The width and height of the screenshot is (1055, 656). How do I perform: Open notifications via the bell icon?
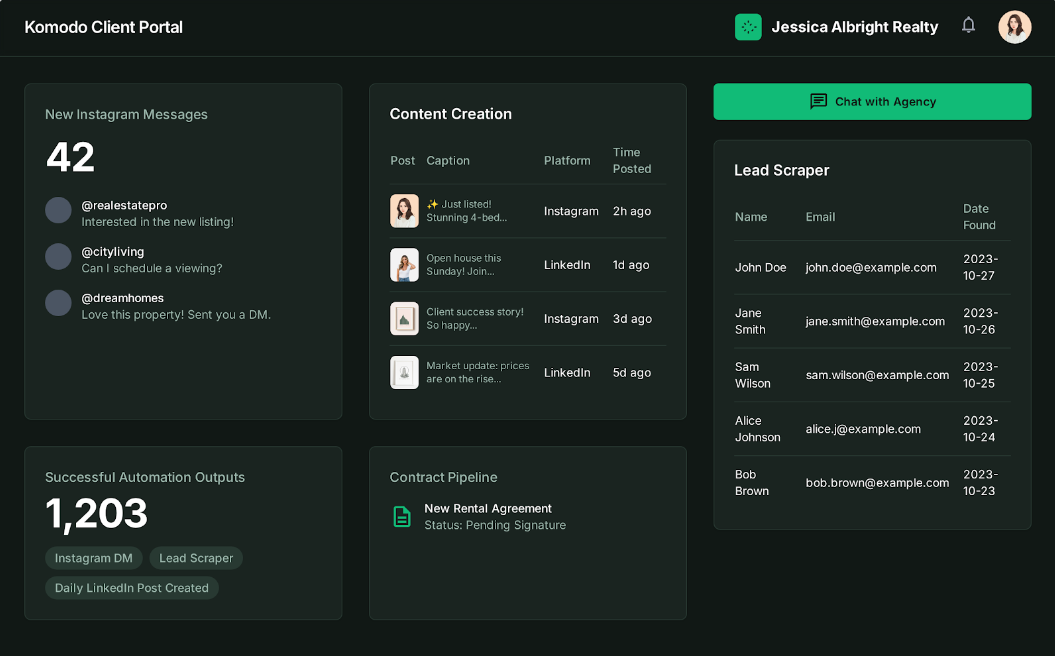[x=967, y=26]
